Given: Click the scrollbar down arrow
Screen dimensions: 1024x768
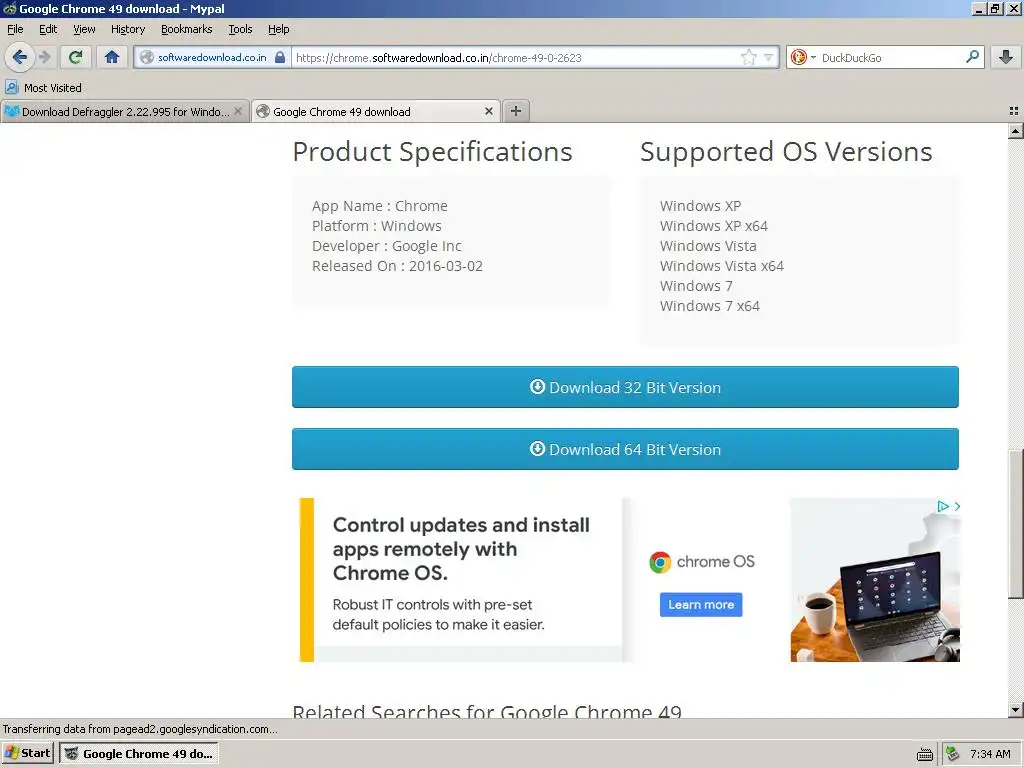Looking at the screenshot, I should click(x=1016, y=710).
